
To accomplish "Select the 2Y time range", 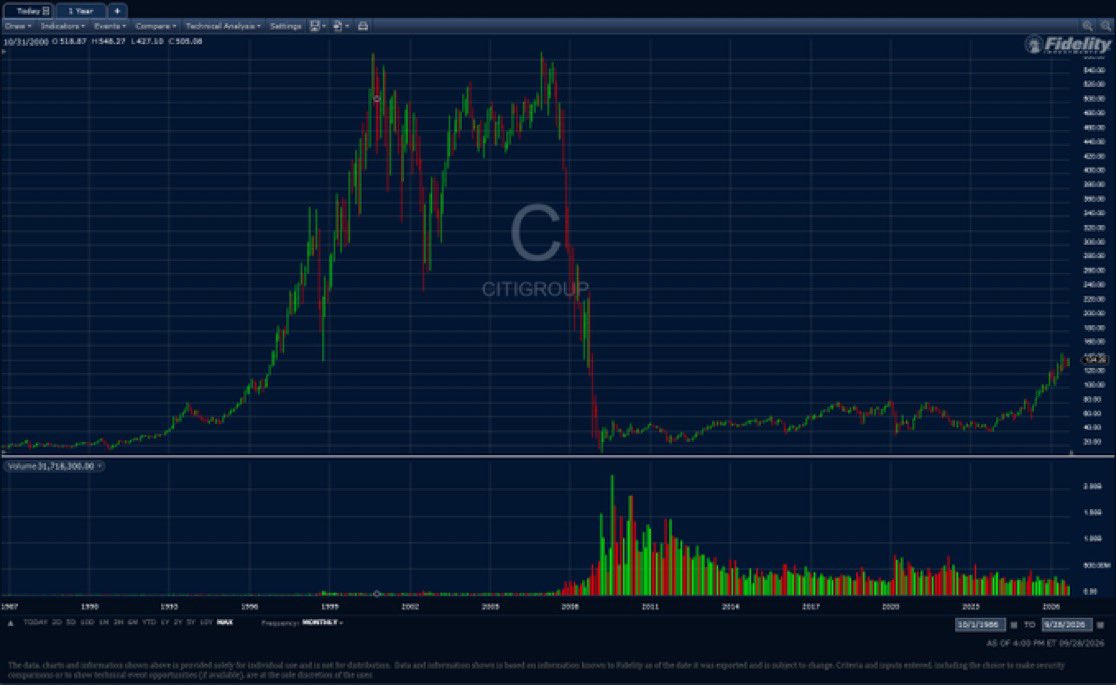I will point(177,622).
